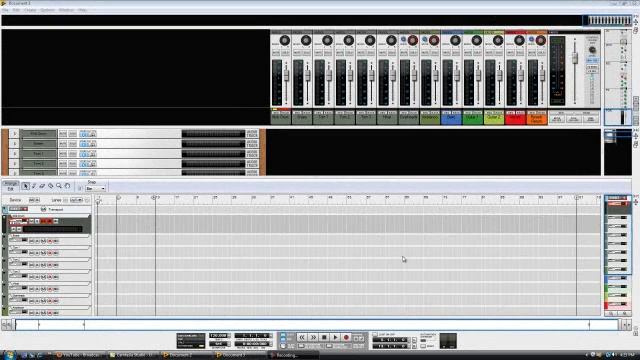640x360 pixels.
Task: Click the sequencer horizontal scrollbar
Action: coord(316,325)
